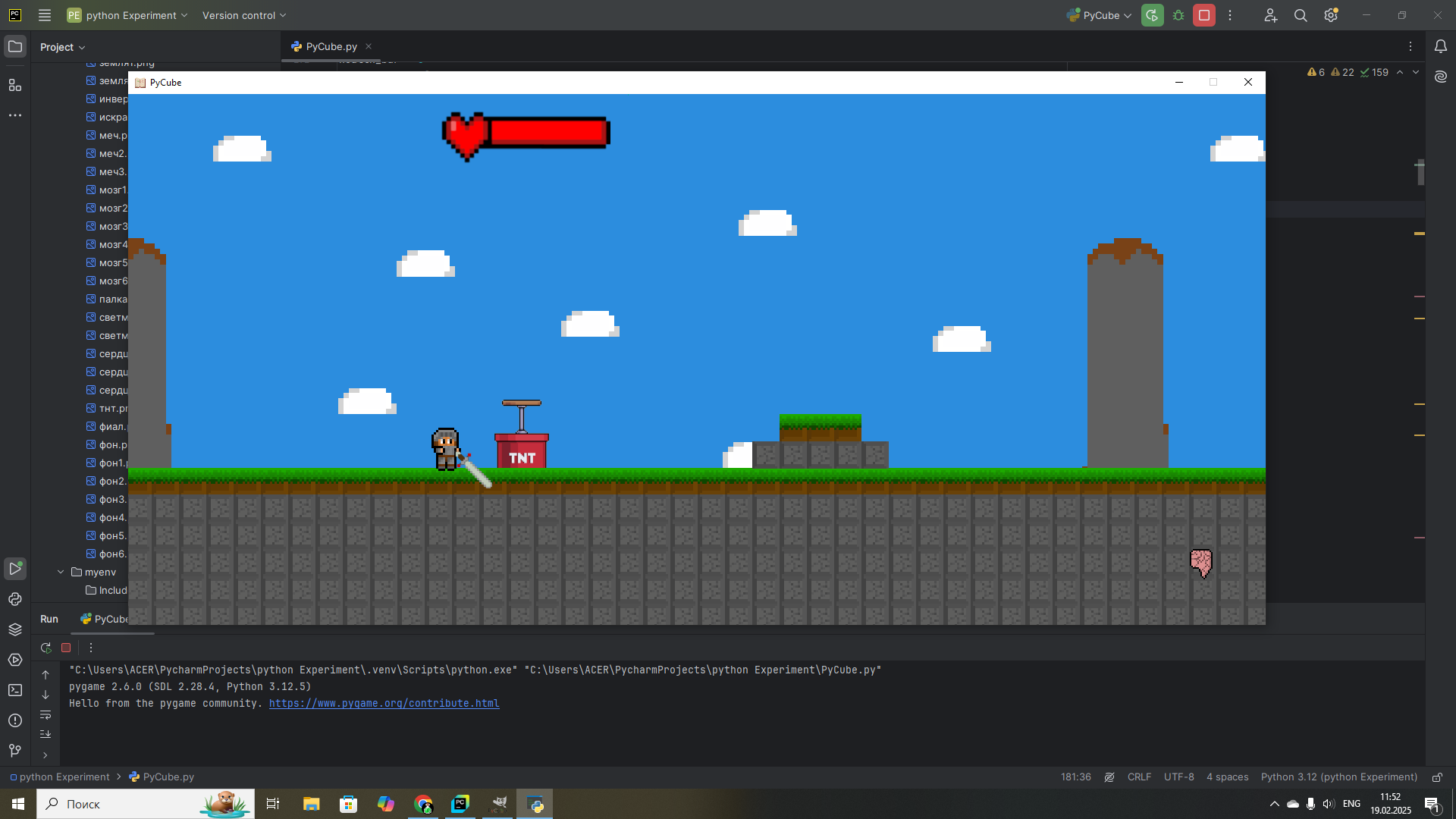
Task: Toggle the Project tool window folder icon
Action: tap(15, 47)
